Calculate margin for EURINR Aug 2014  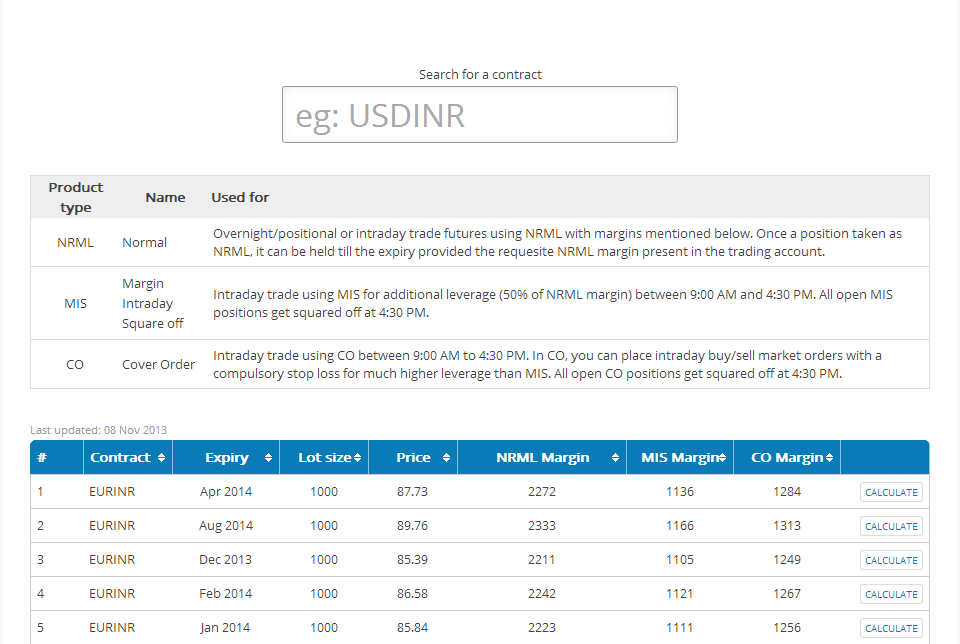891,526
